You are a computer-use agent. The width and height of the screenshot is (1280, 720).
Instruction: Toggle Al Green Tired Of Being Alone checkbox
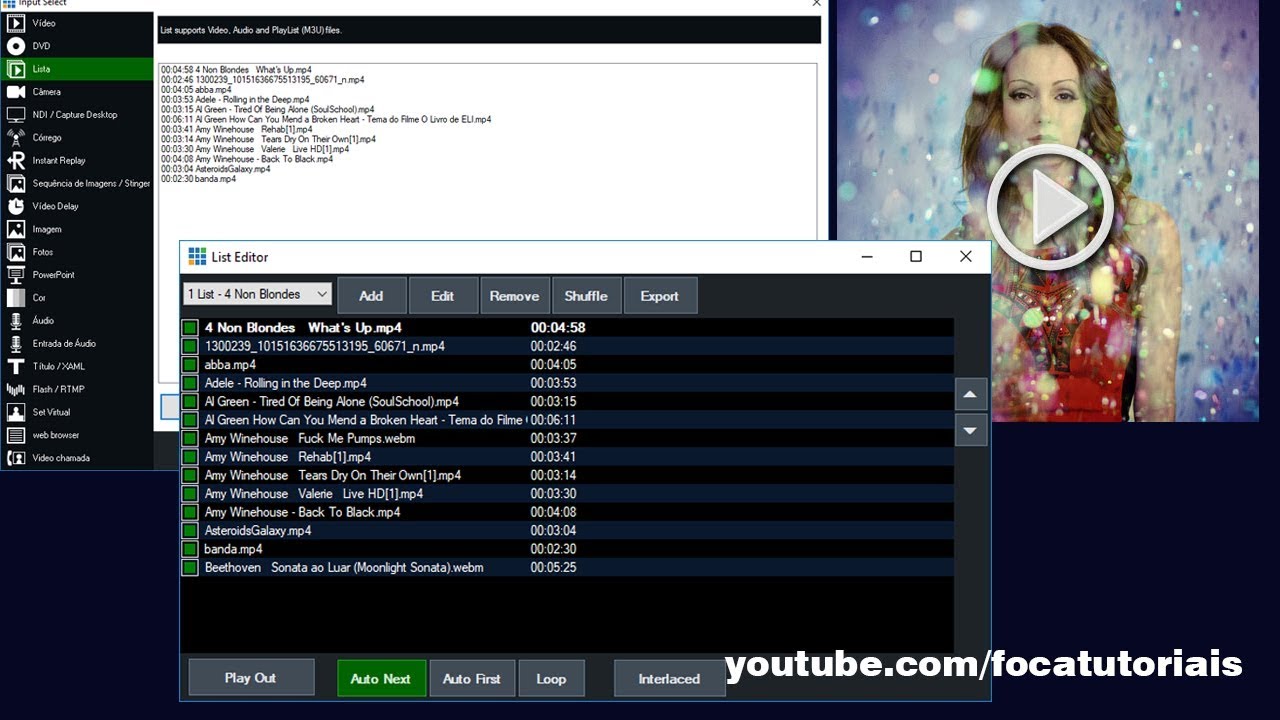[190, 401]
